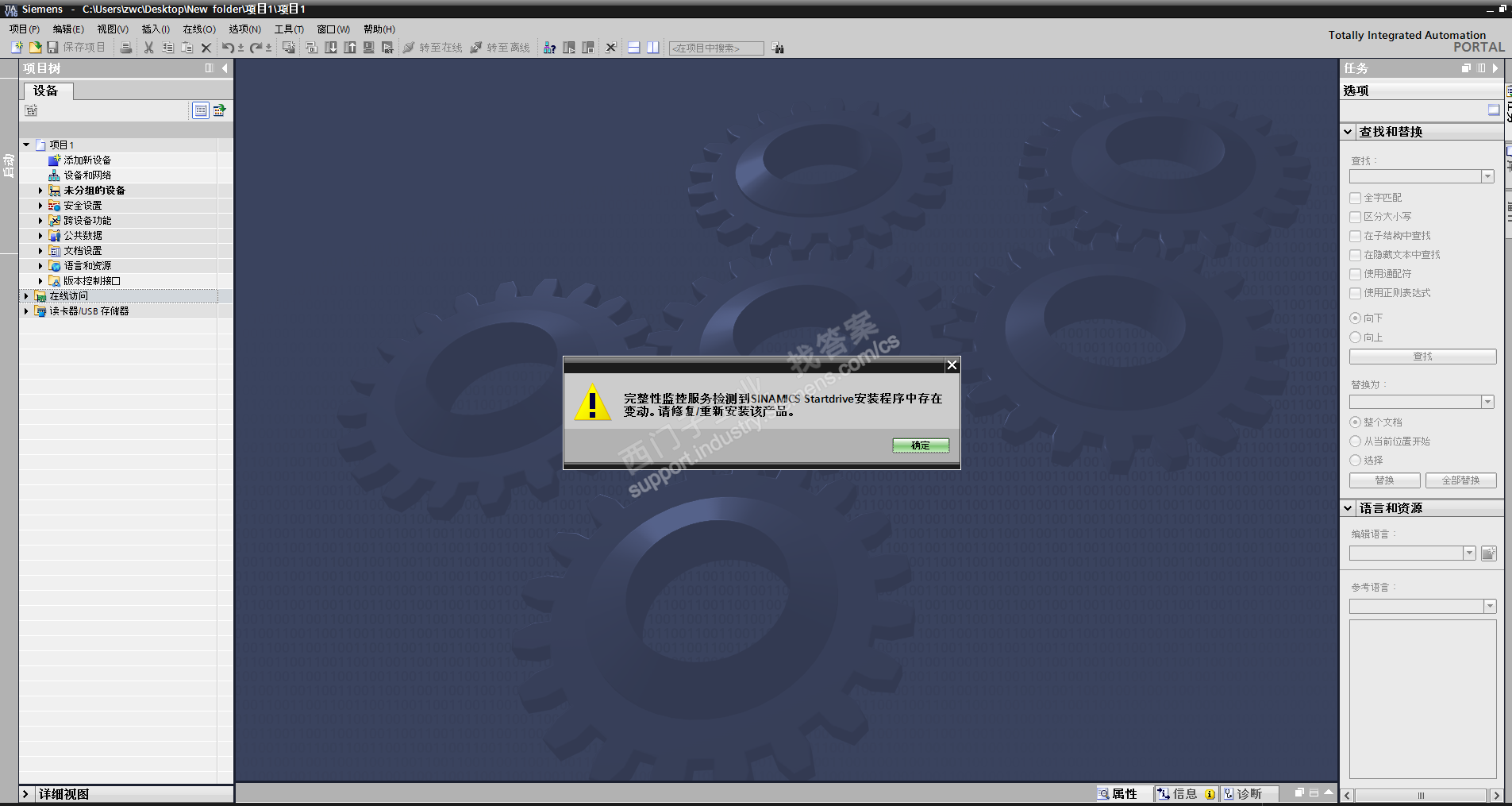The width and height of the screenshot is (1512, 806).
Task: Click the Download to device icon
Action: tap(331, 48)
